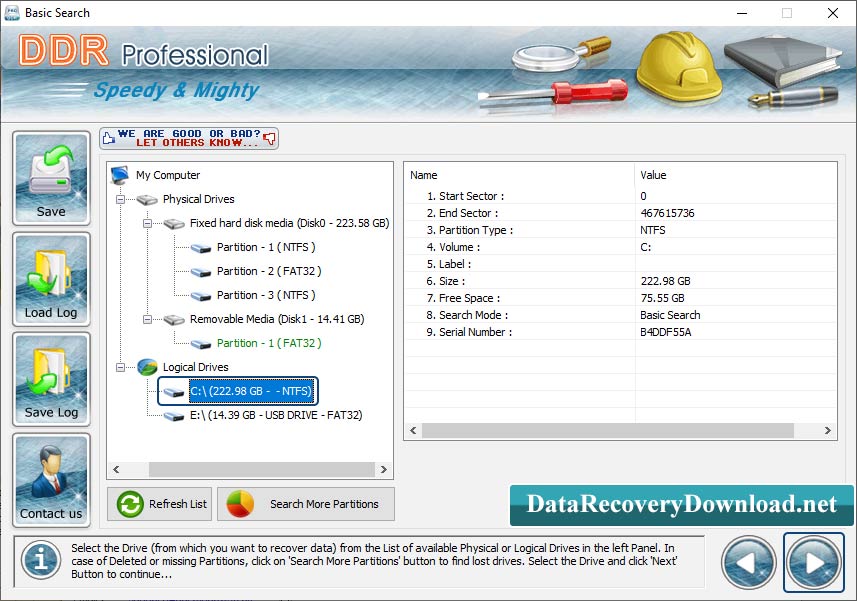Select Physical Drives label

point(198,199)
